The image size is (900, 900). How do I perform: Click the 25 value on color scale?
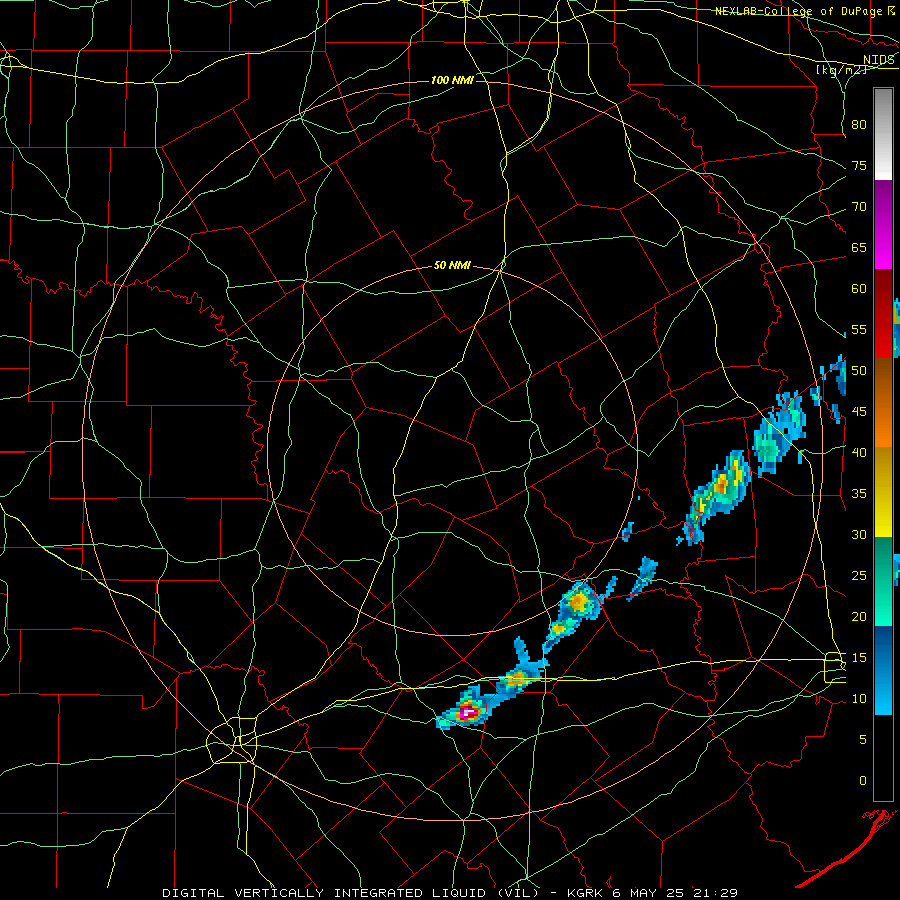click(859, 576)
